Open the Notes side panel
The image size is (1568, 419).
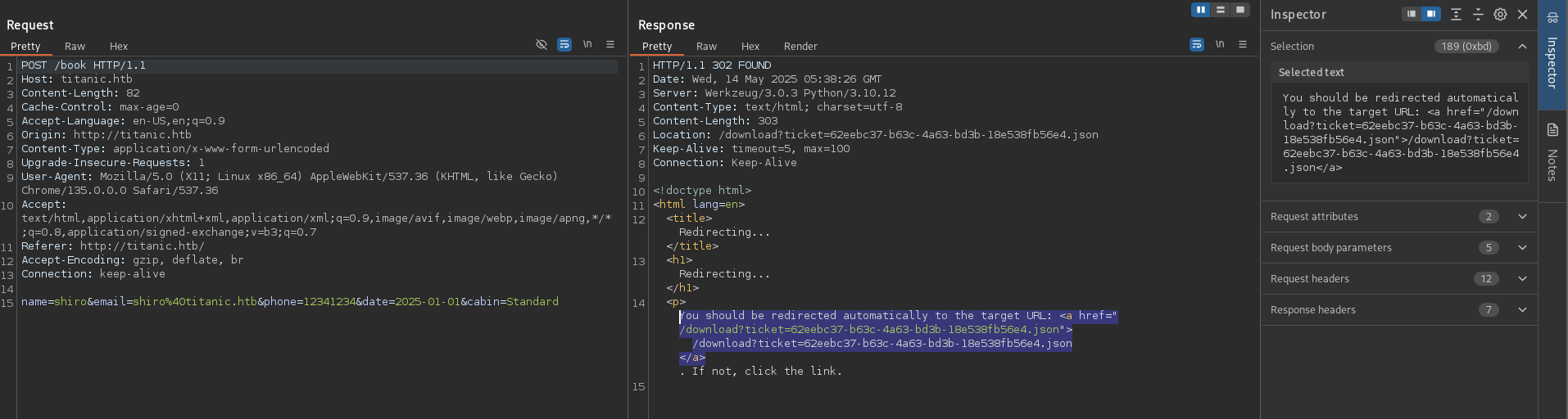[1552, 153]
